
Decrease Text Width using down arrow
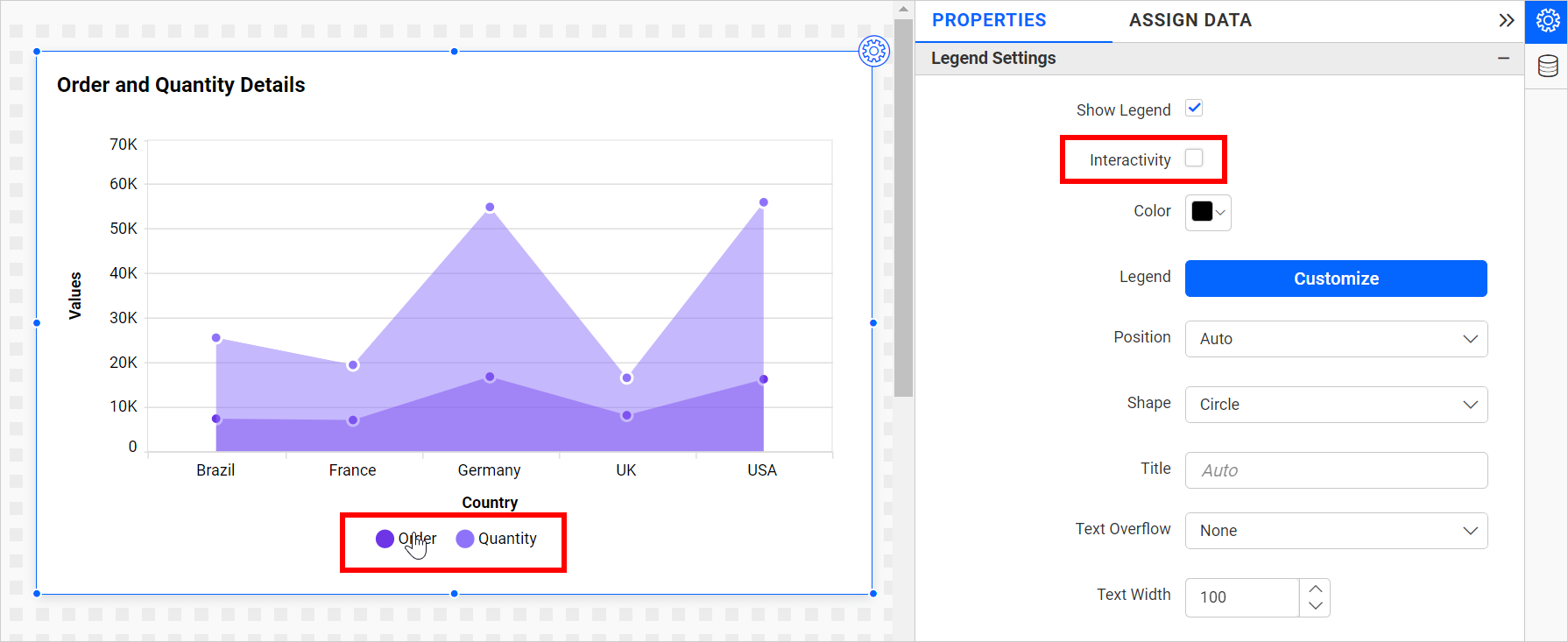[1315, 606]
